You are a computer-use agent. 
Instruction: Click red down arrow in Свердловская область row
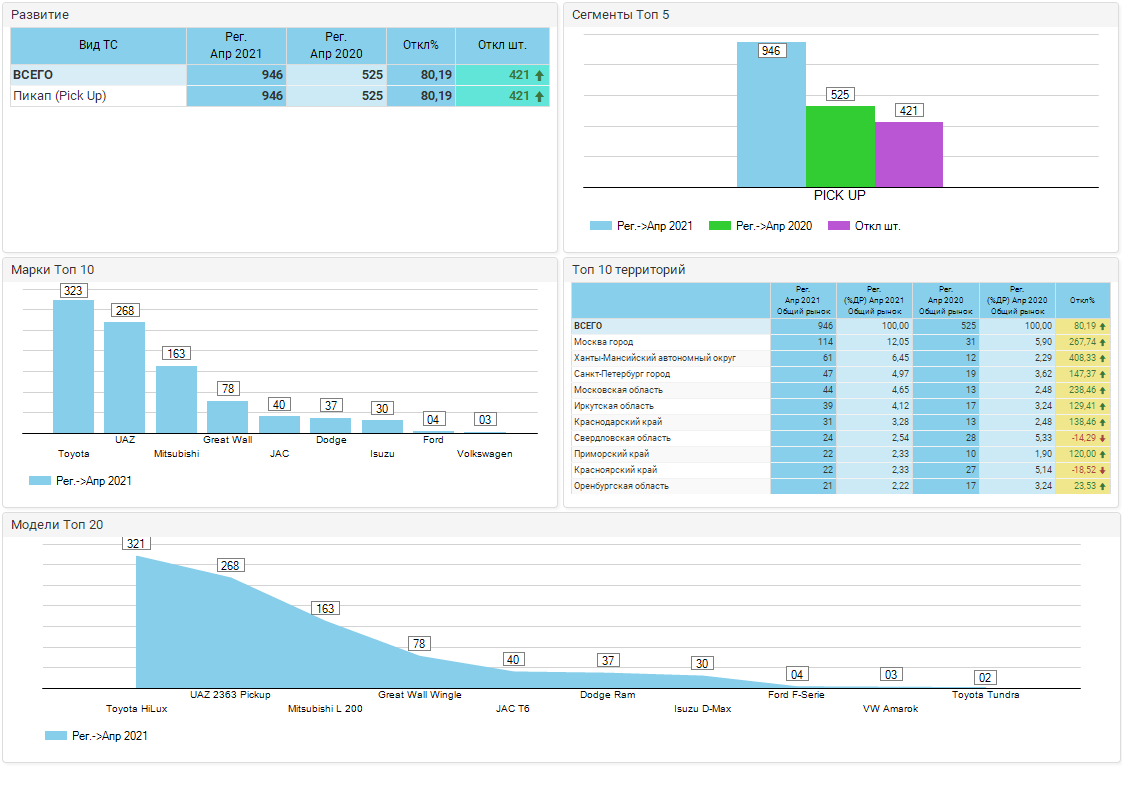tap(1102, 438)
